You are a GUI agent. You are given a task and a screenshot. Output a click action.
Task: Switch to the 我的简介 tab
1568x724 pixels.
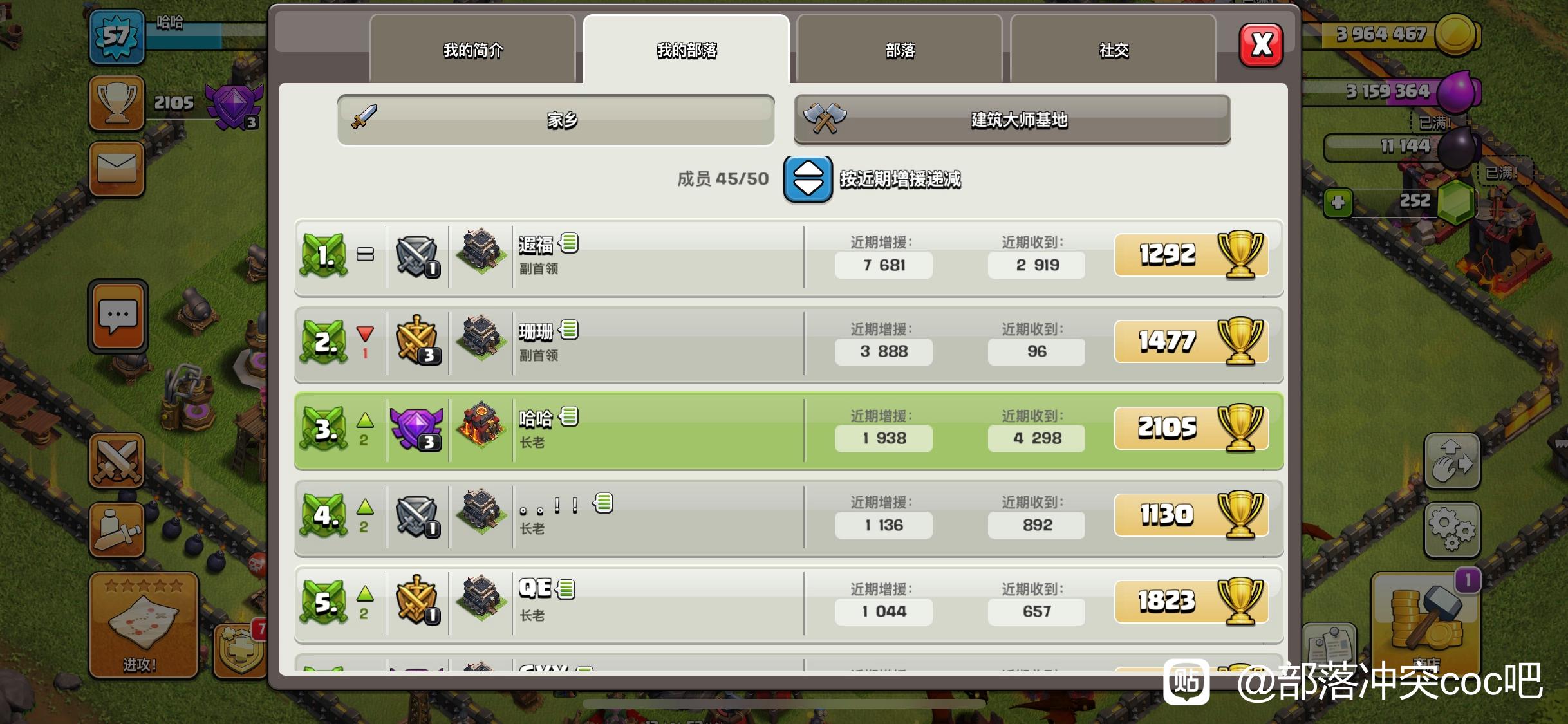point(472,49)
